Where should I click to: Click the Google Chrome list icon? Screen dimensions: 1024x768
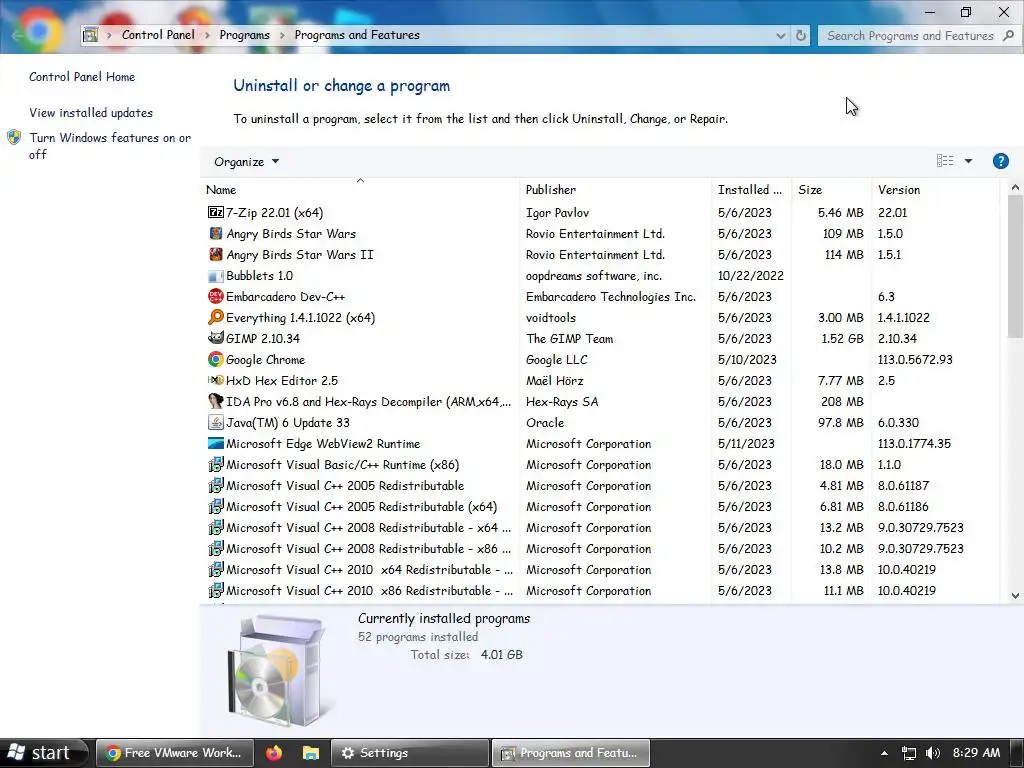(x=216, y=359)
